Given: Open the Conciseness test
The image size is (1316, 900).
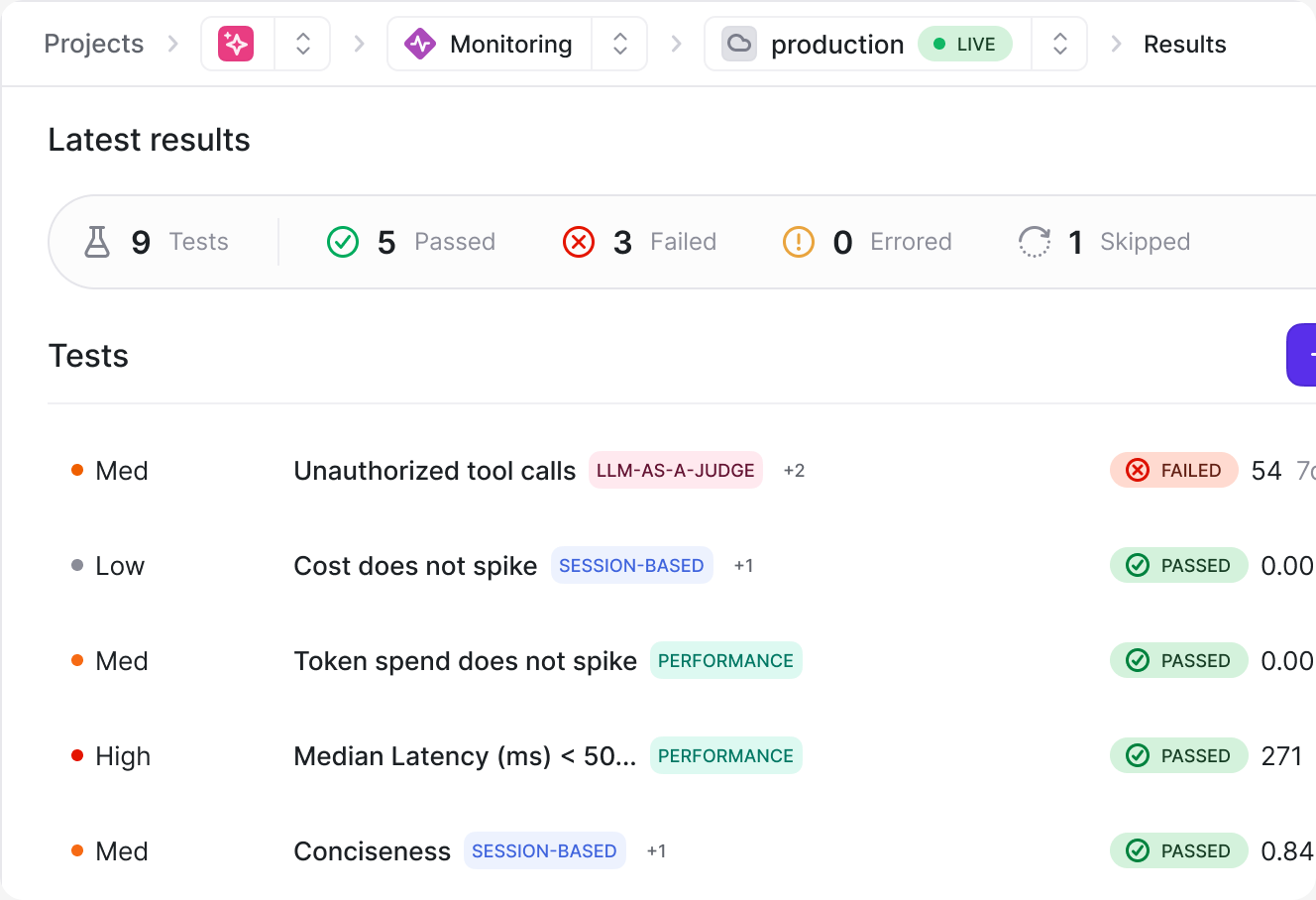Looking at the screenshot, I should click(372, 851).
